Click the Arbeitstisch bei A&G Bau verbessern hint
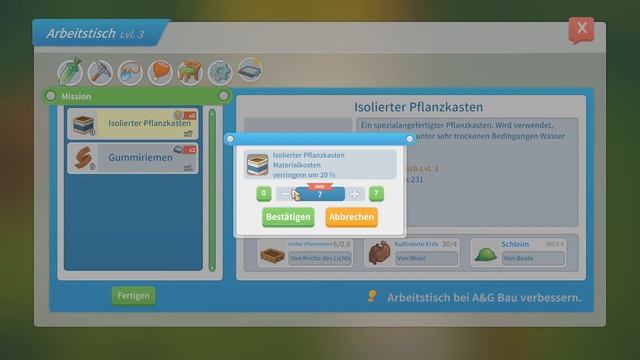640x360 pixels. click(x=484, y=298)
